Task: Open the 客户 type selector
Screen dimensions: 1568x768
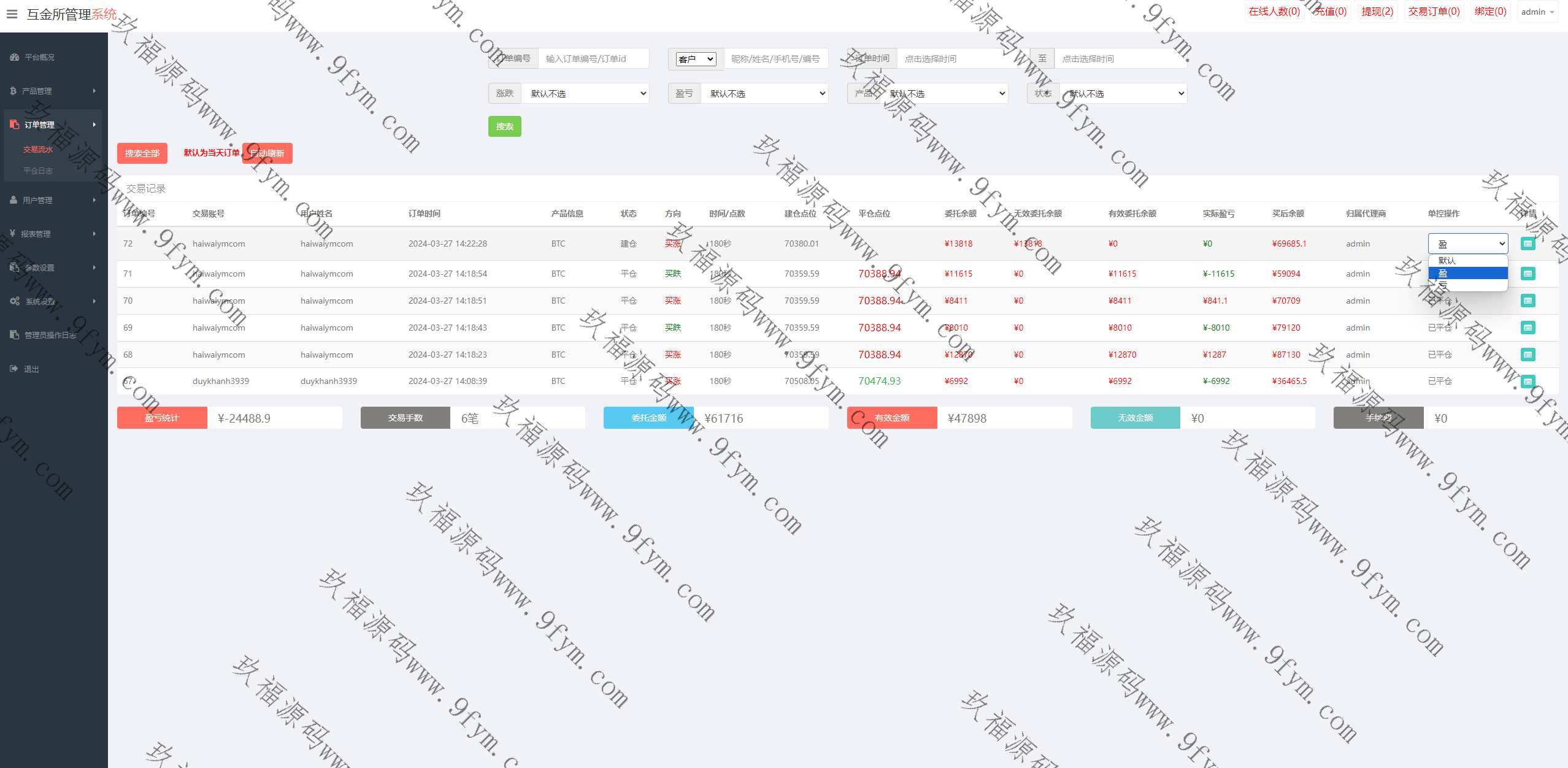Action: (696, 59)
